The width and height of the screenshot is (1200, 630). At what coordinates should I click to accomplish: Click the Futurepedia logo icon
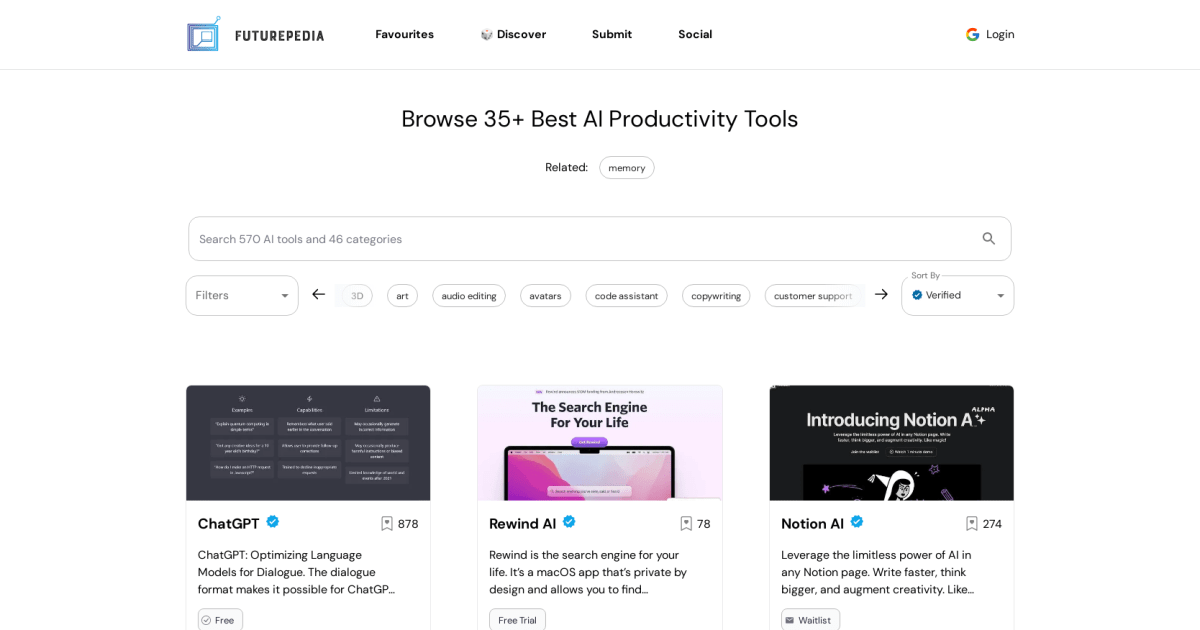click(x=203, y=34)
